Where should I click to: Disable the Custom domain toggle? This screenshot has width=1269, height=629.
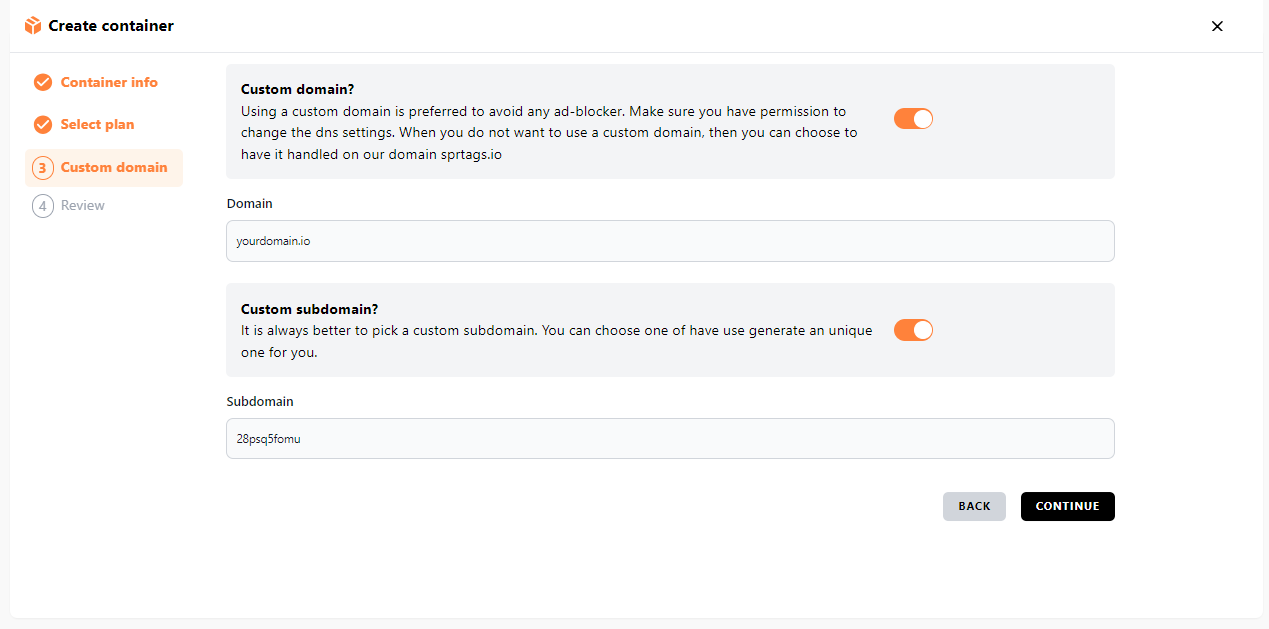(x=913, y=119)
